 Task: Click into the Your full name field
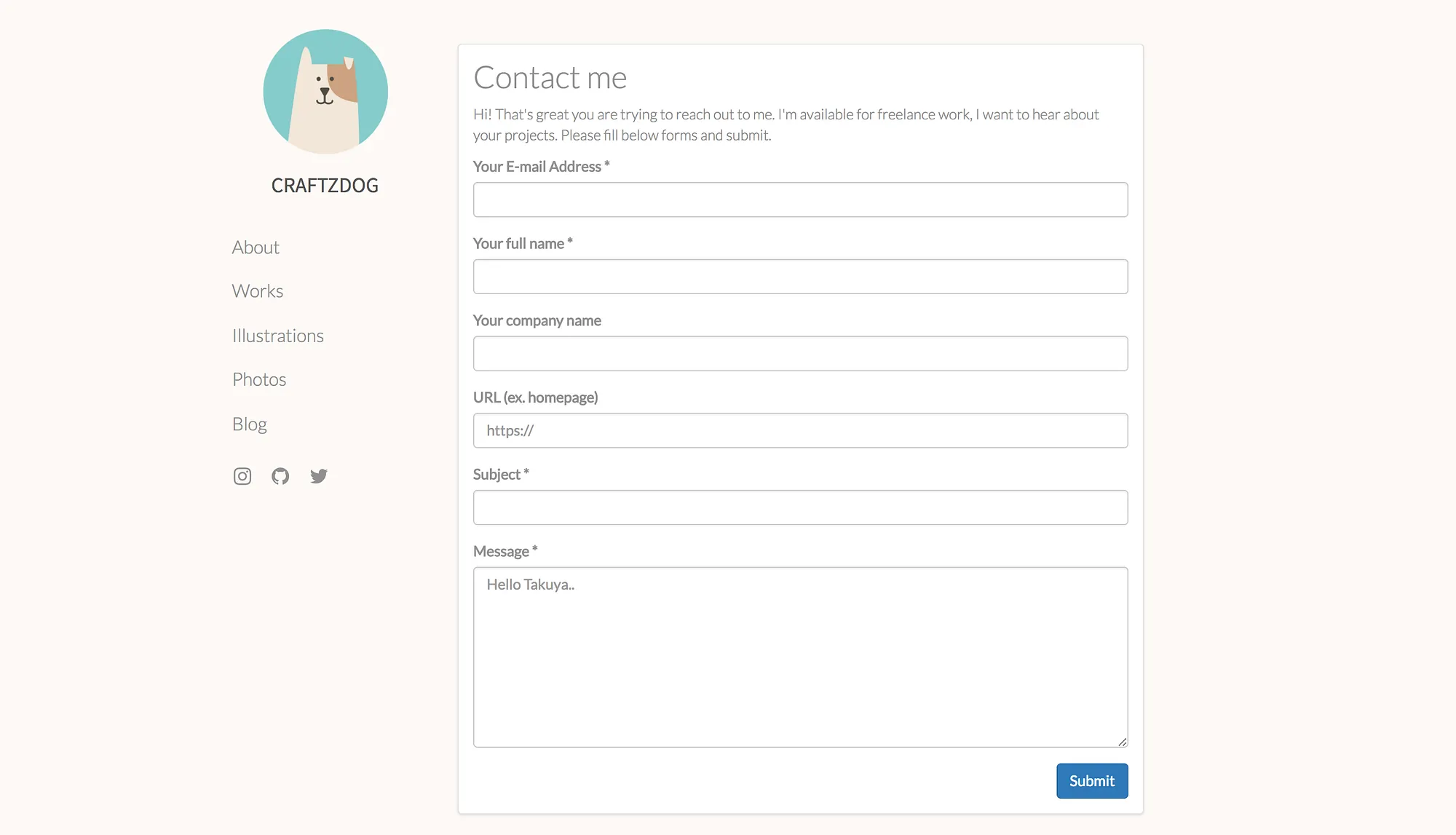coord(801,277)
